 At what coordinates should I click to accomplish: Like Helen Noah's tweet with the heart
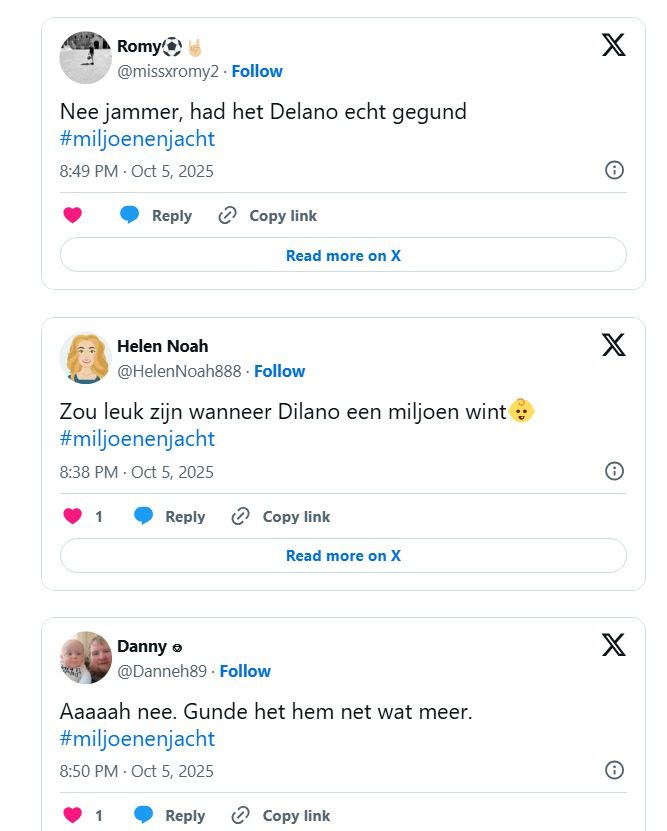coord(72,516)
